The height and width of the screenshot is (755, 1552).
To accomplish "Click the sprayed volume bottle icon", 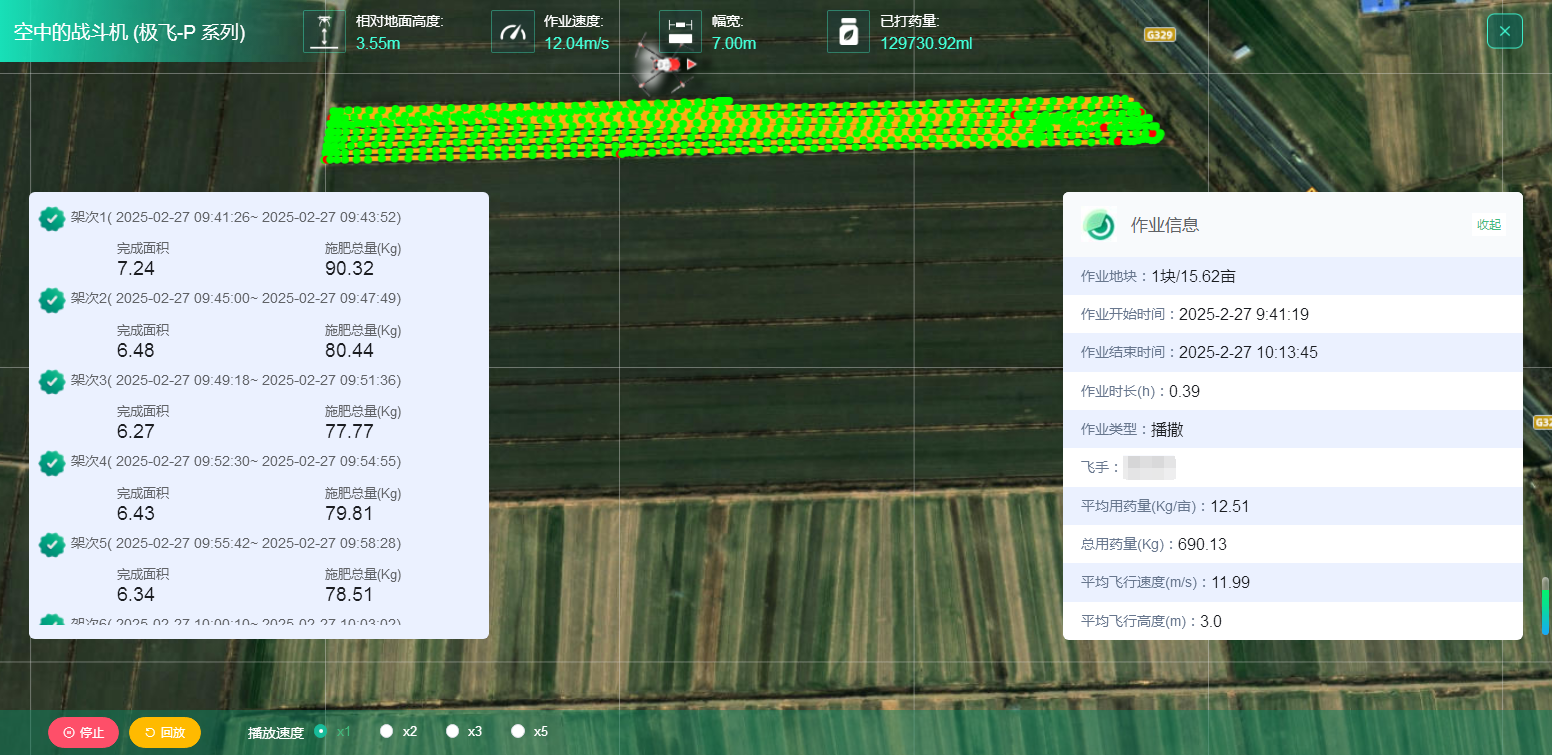I will pos(848,31).
